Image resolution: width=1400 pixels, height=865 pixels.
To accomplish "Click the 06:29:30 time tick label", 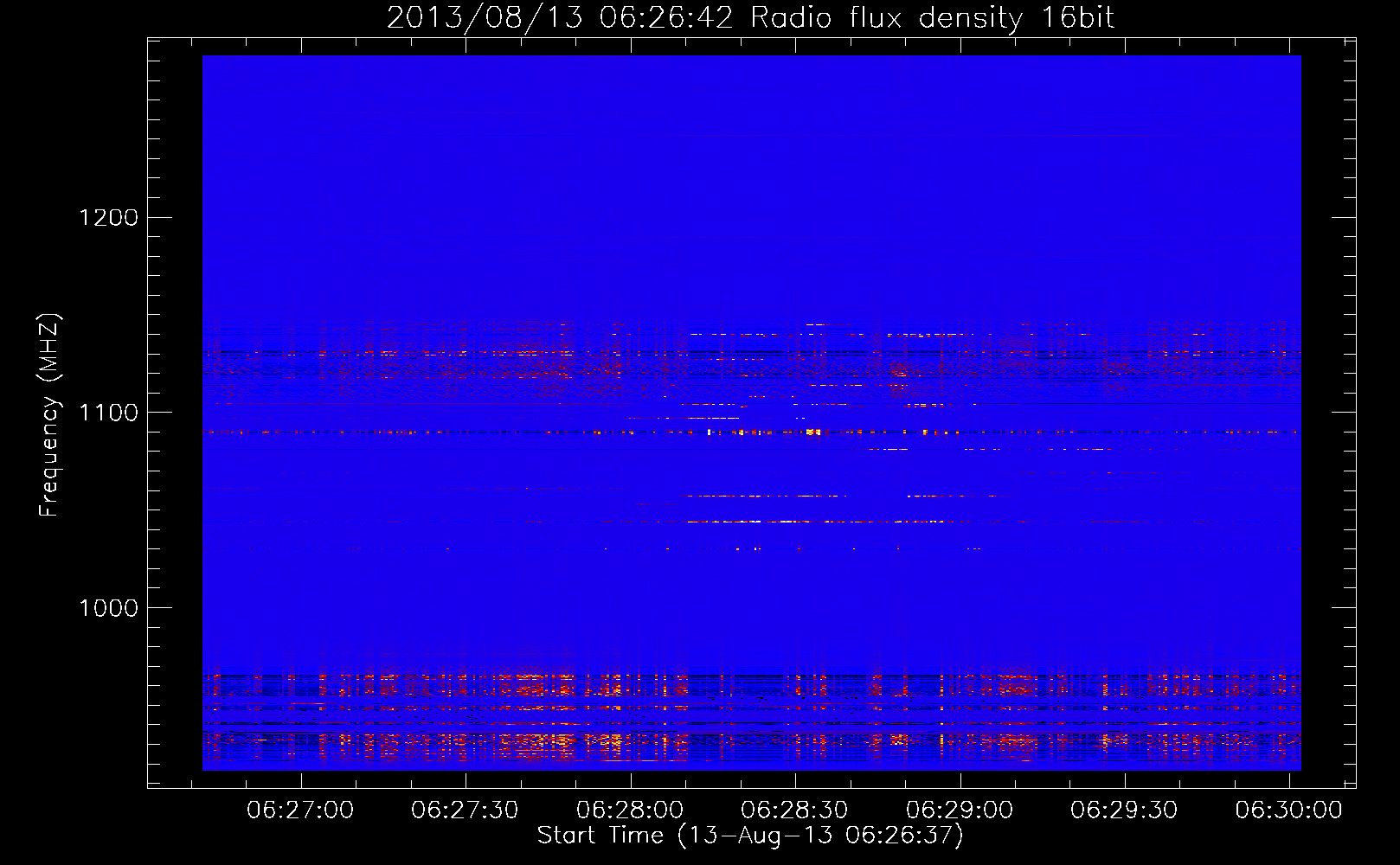I will 1124,811.
